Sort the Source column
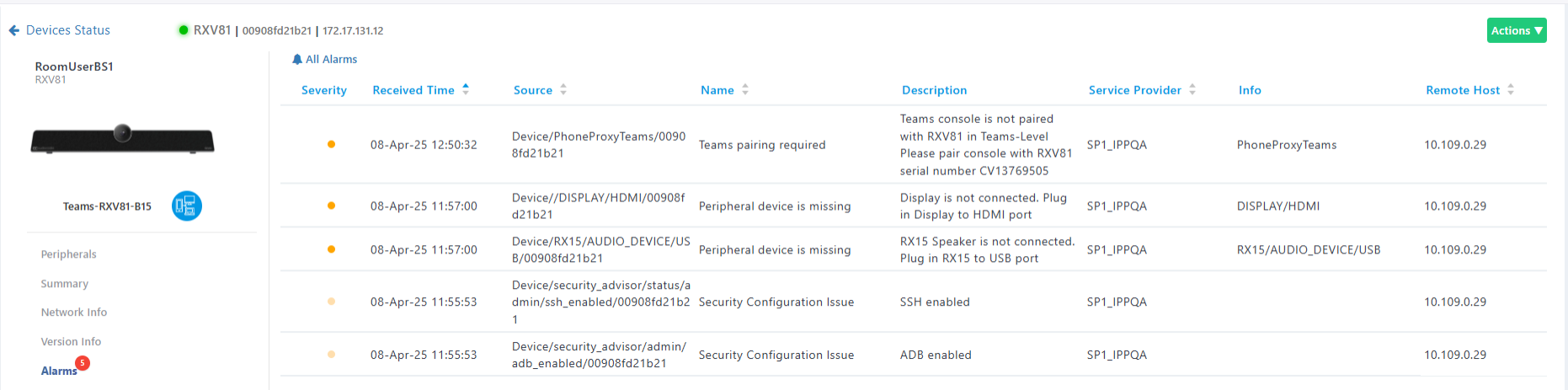The image size is (1568, 390). tap(563, 89)
